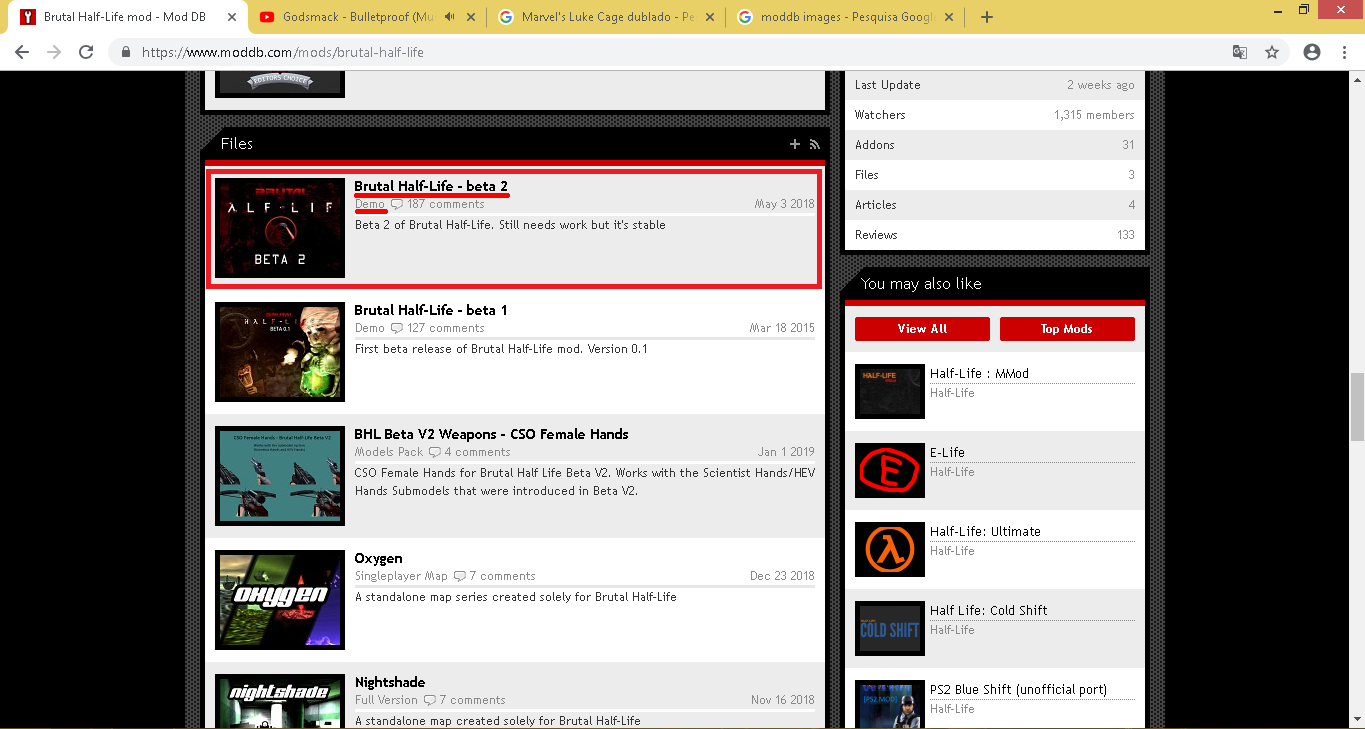Open the beta 1 file thumbnail
This screenshot has width=1365, height=729.
[280, 352]
